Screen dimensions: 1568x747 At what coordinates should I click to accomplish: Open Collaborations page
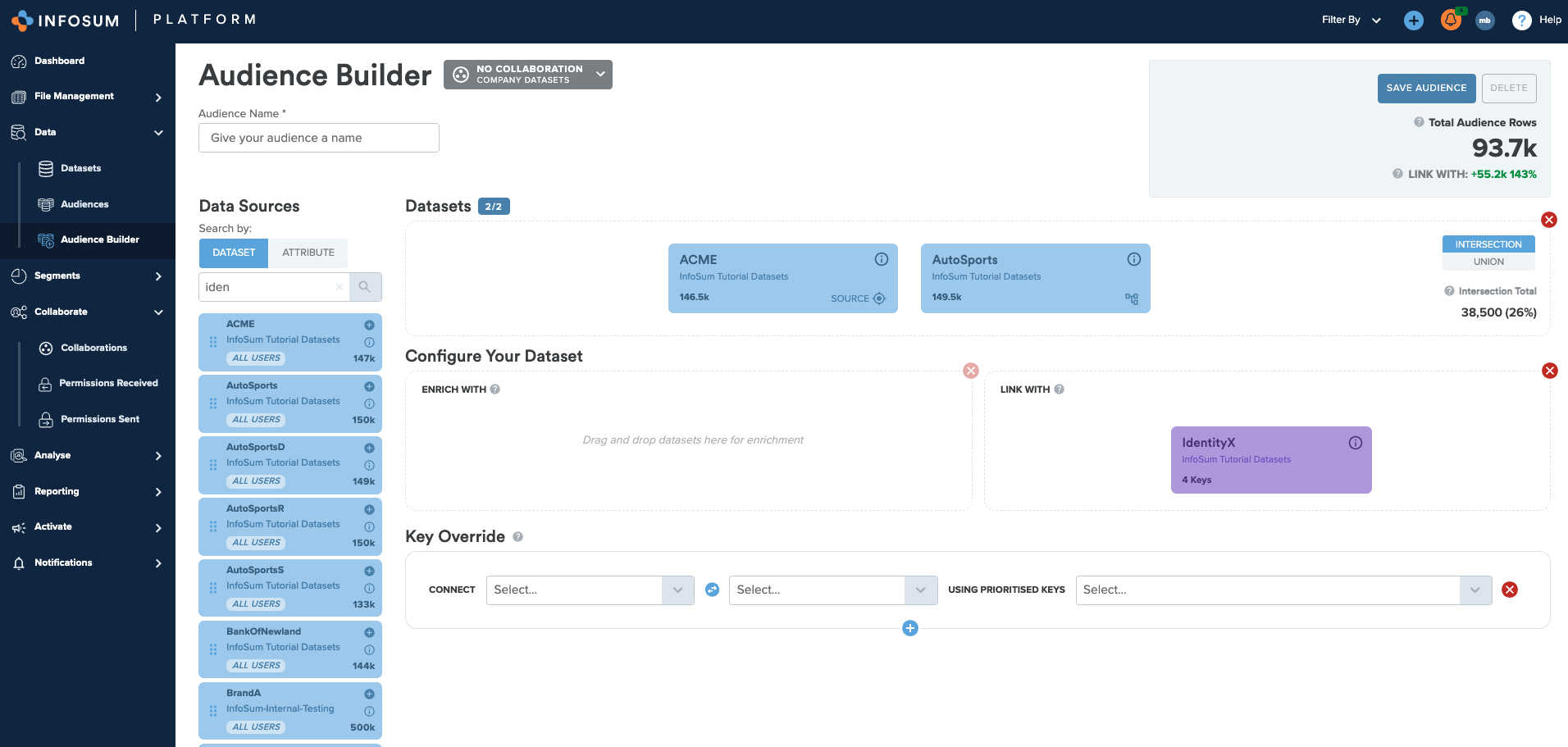(x=93, y=348)
